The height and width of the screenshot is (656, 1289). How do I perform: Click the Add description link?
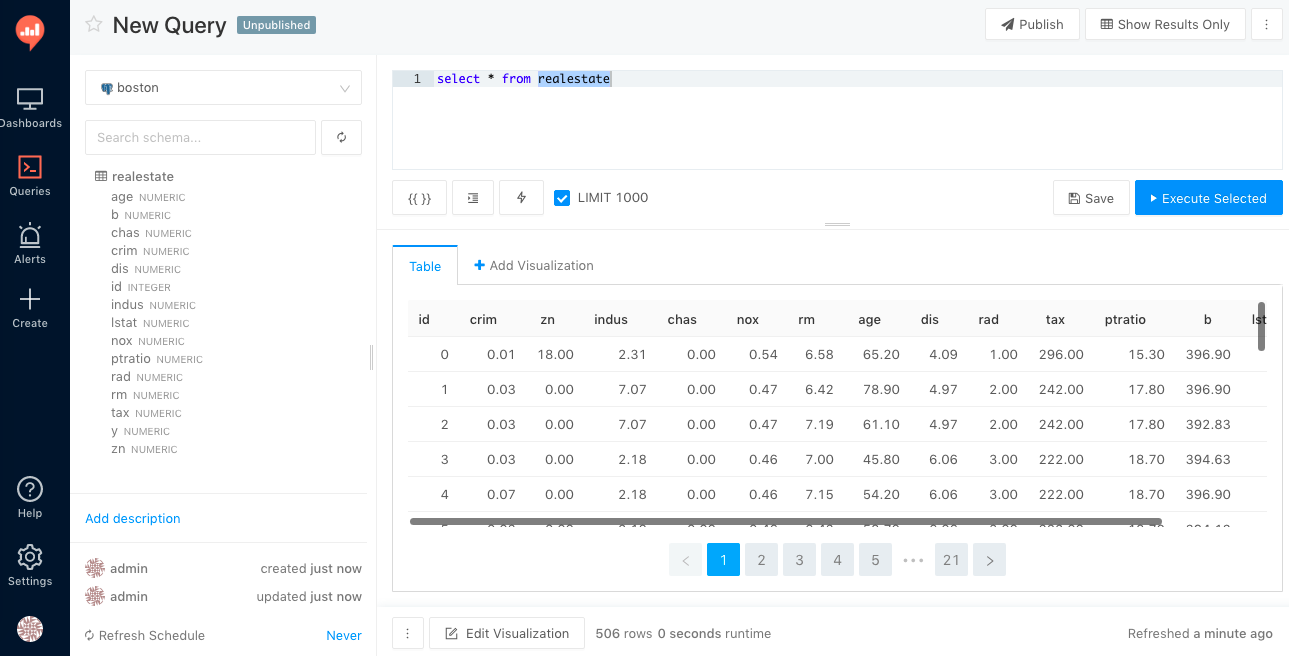point(133,518)
